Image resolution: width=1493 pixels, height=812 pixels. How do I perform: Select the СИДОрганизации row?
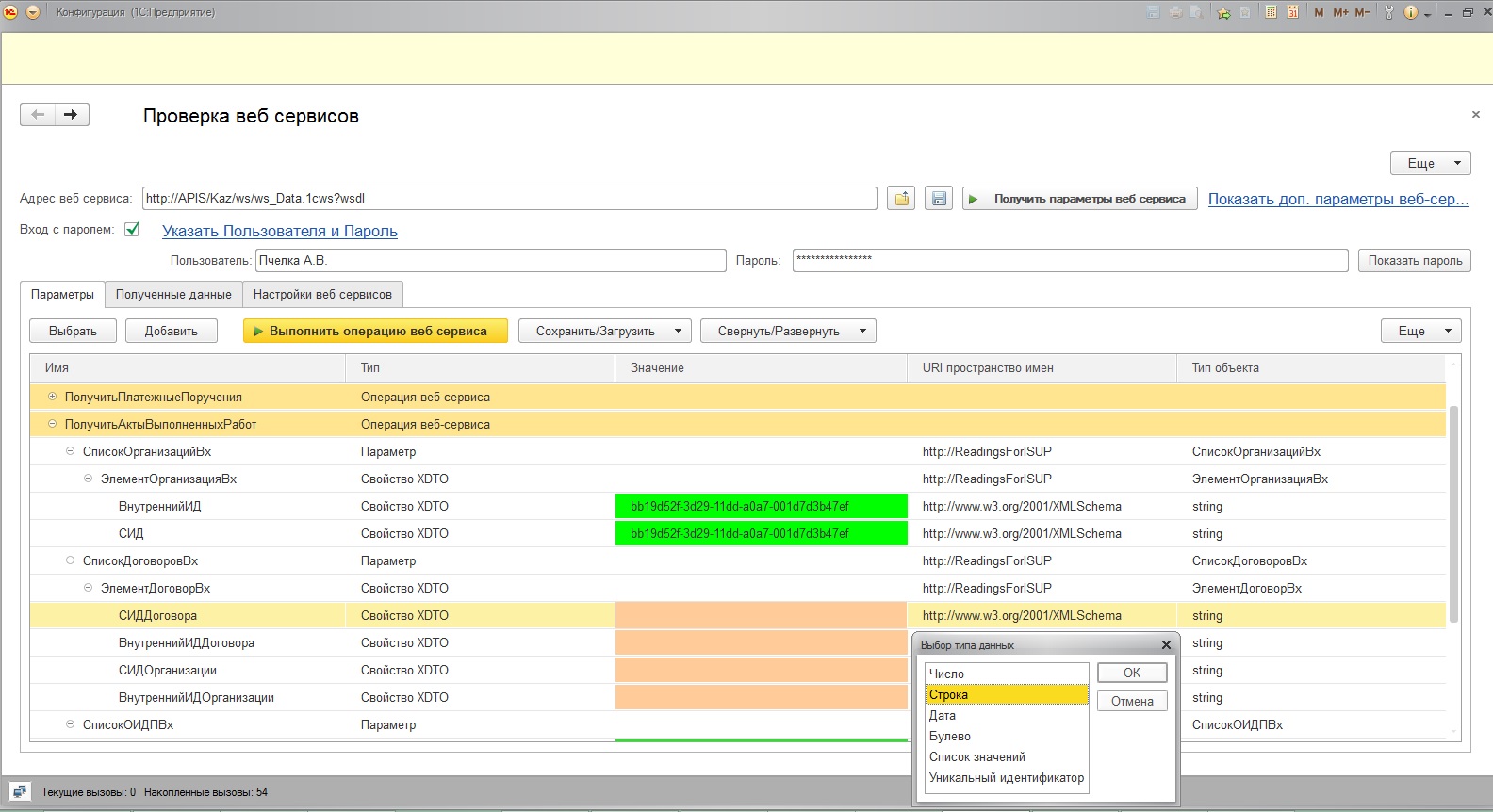(x=737, y=670)
